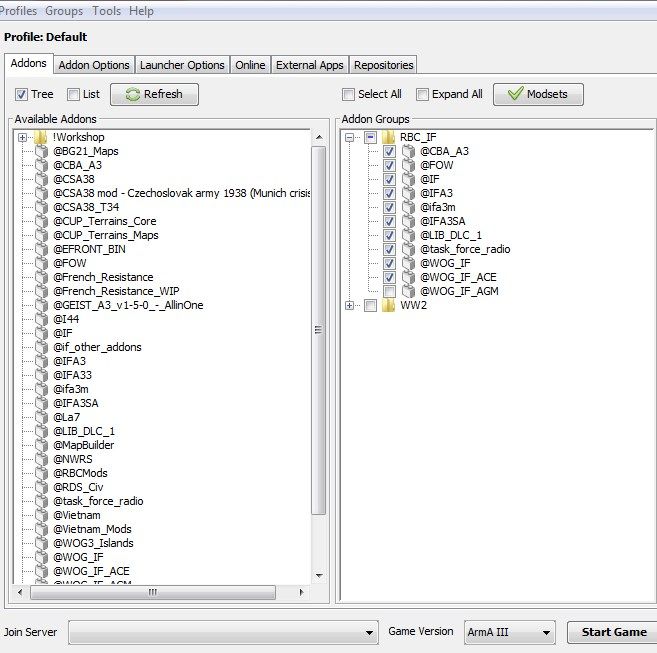Switch to the Addon Options tab

[x=94, y=65]
